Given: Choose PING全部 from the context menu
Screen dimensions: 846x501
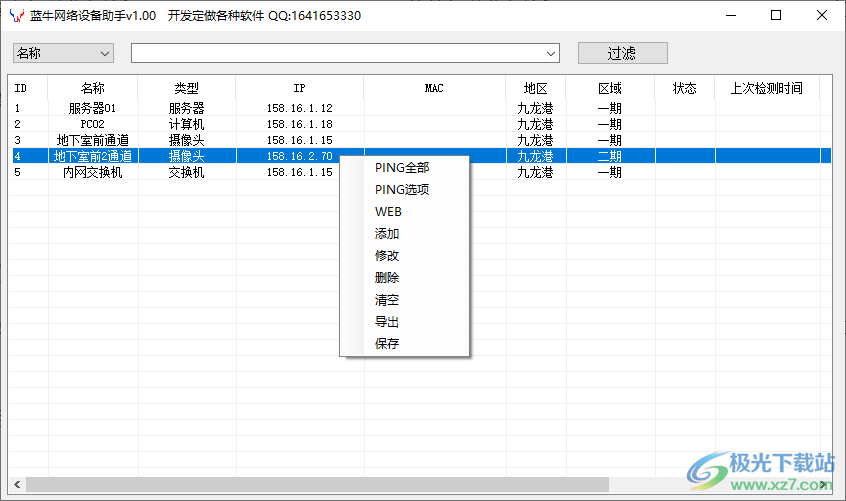Looking at the screenshot, I should pyautogui.click(x=402, y=168).
